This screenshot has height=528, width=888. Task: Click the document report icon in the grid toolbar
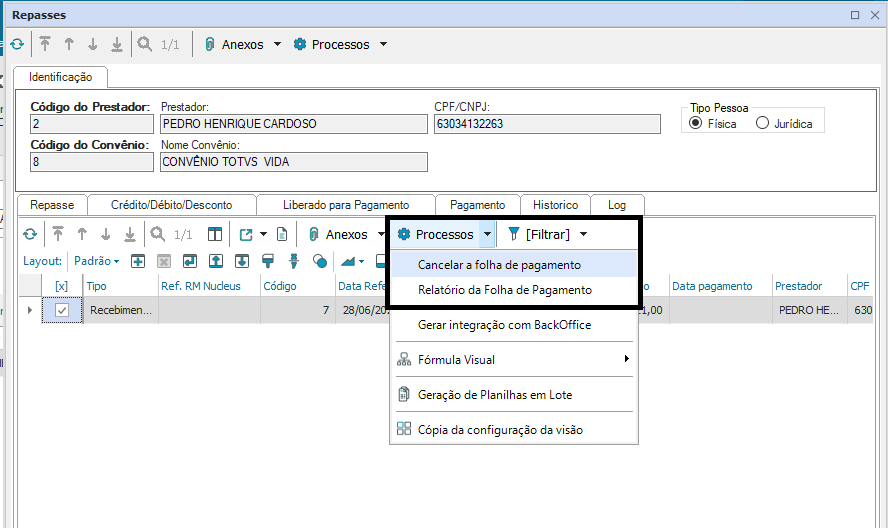coord(283,234)
